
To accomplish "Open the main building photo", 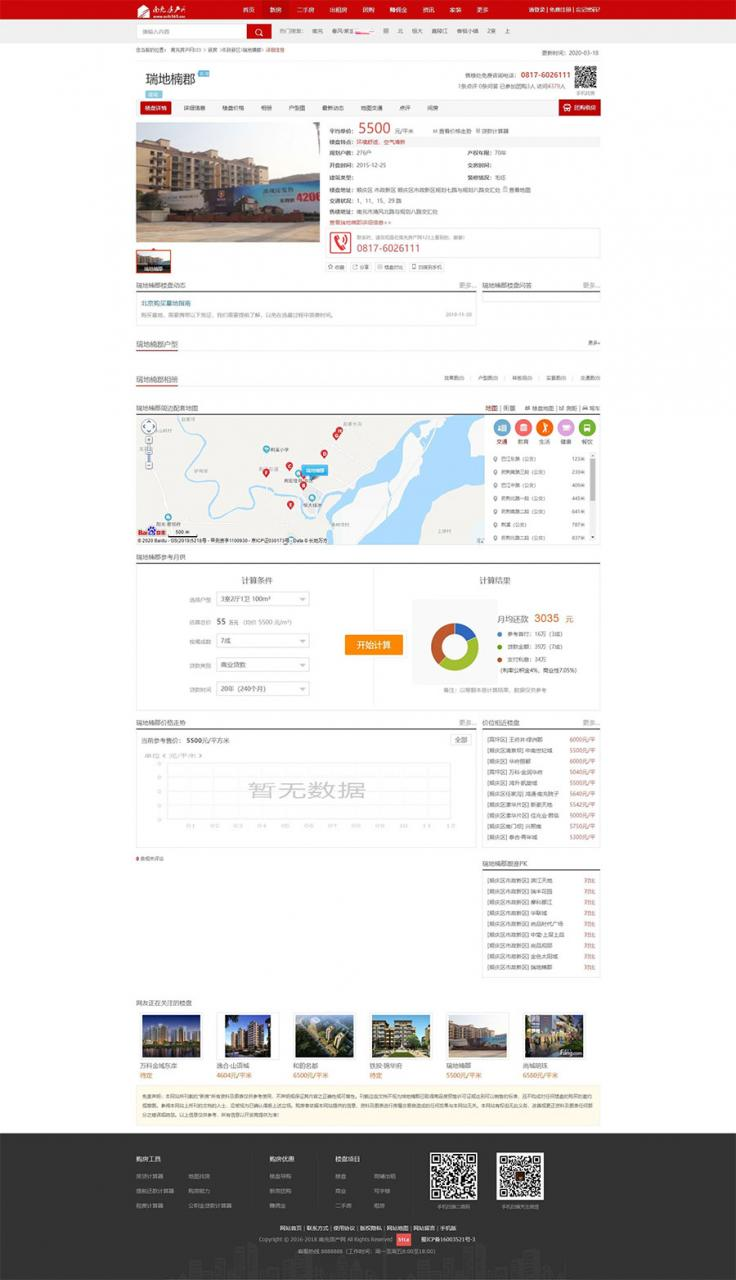I will coord(228,182).
